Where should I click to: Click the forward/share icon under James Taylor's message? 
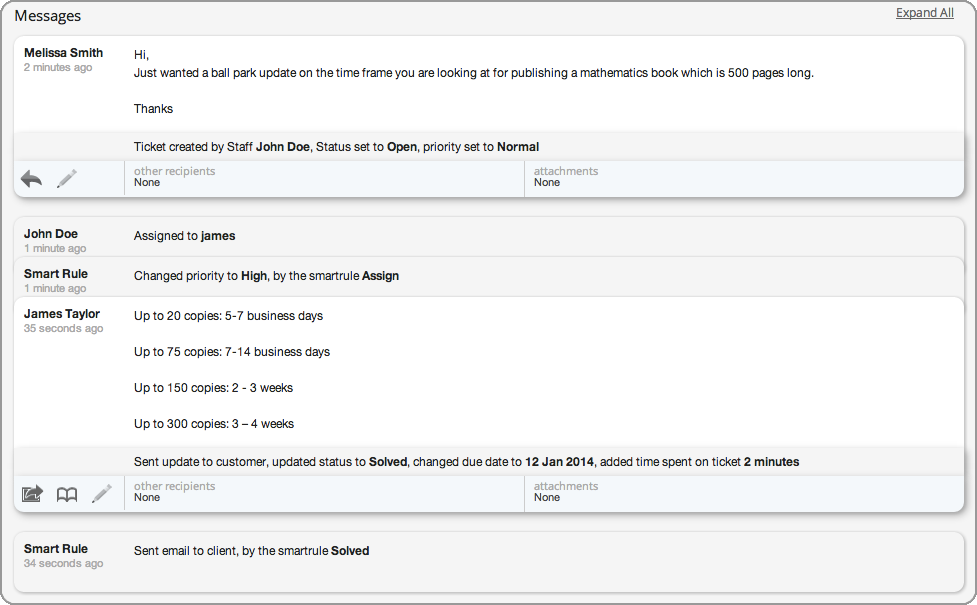(x=32, y=494)
